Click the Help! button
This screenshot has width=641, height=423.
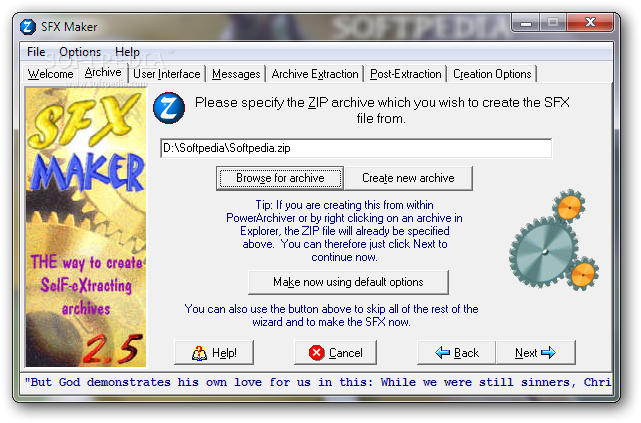point(214,353)
